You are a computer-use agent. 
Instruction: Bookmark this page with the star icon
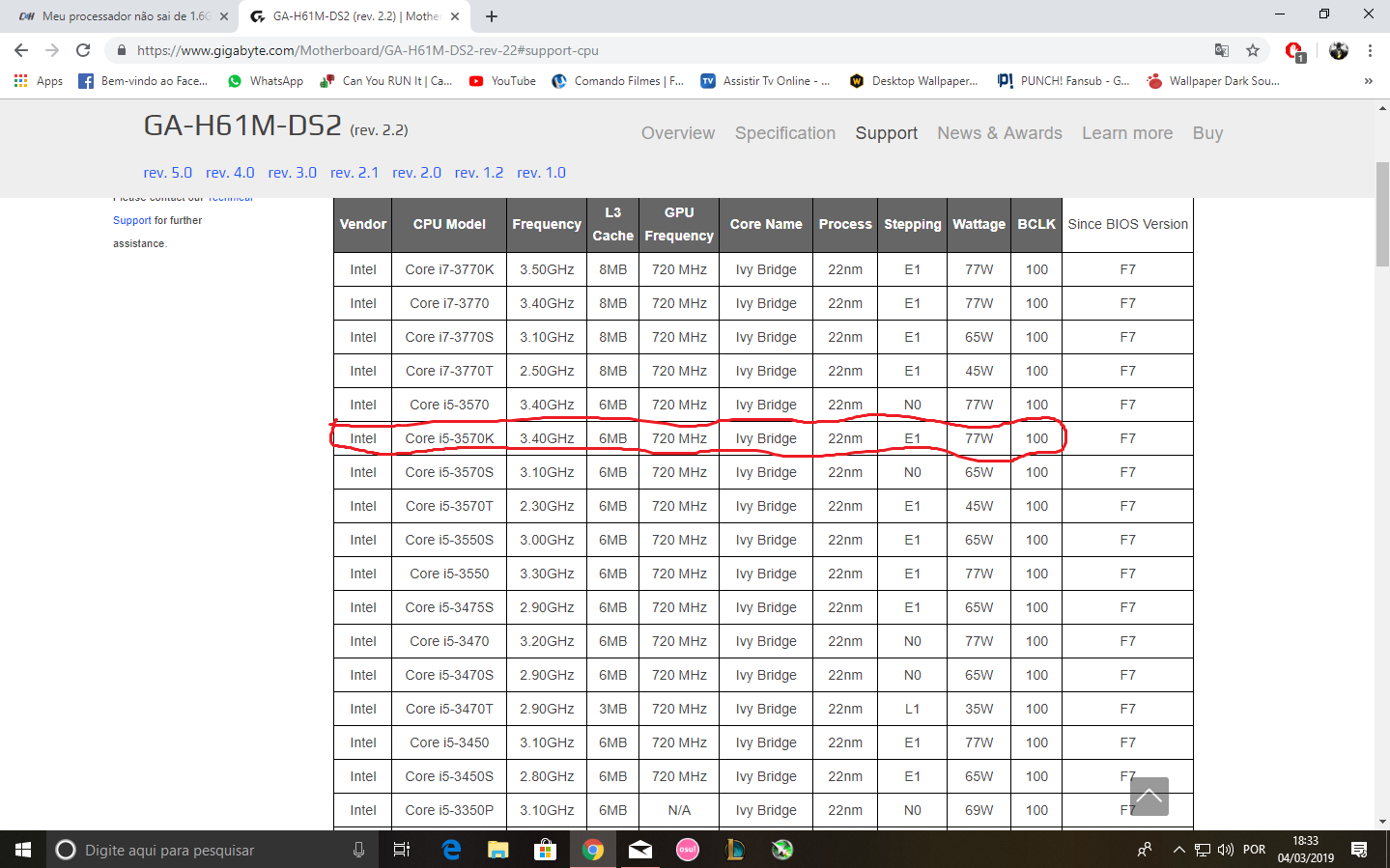coord(1253,50)
